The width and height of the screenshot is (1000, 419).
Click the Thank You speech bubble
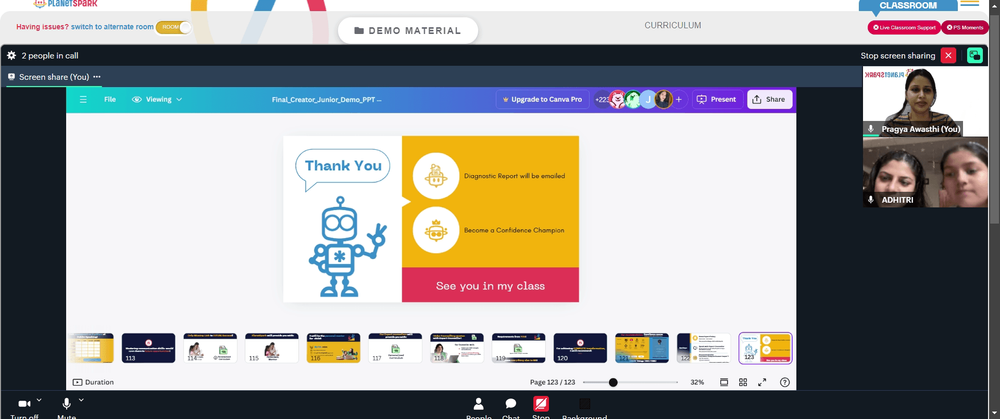pos(343,169)
